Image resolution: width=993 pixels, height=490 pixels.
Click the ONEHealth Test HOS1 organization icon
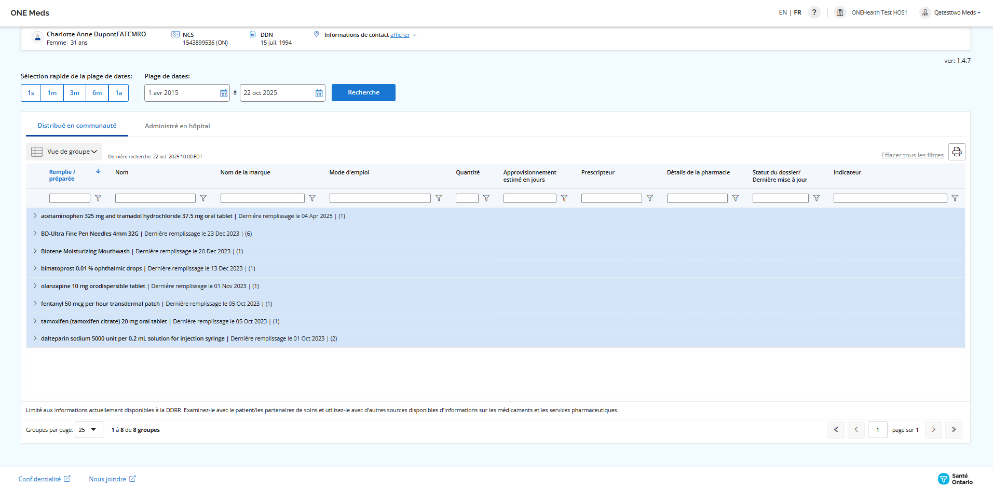[840, 13]
